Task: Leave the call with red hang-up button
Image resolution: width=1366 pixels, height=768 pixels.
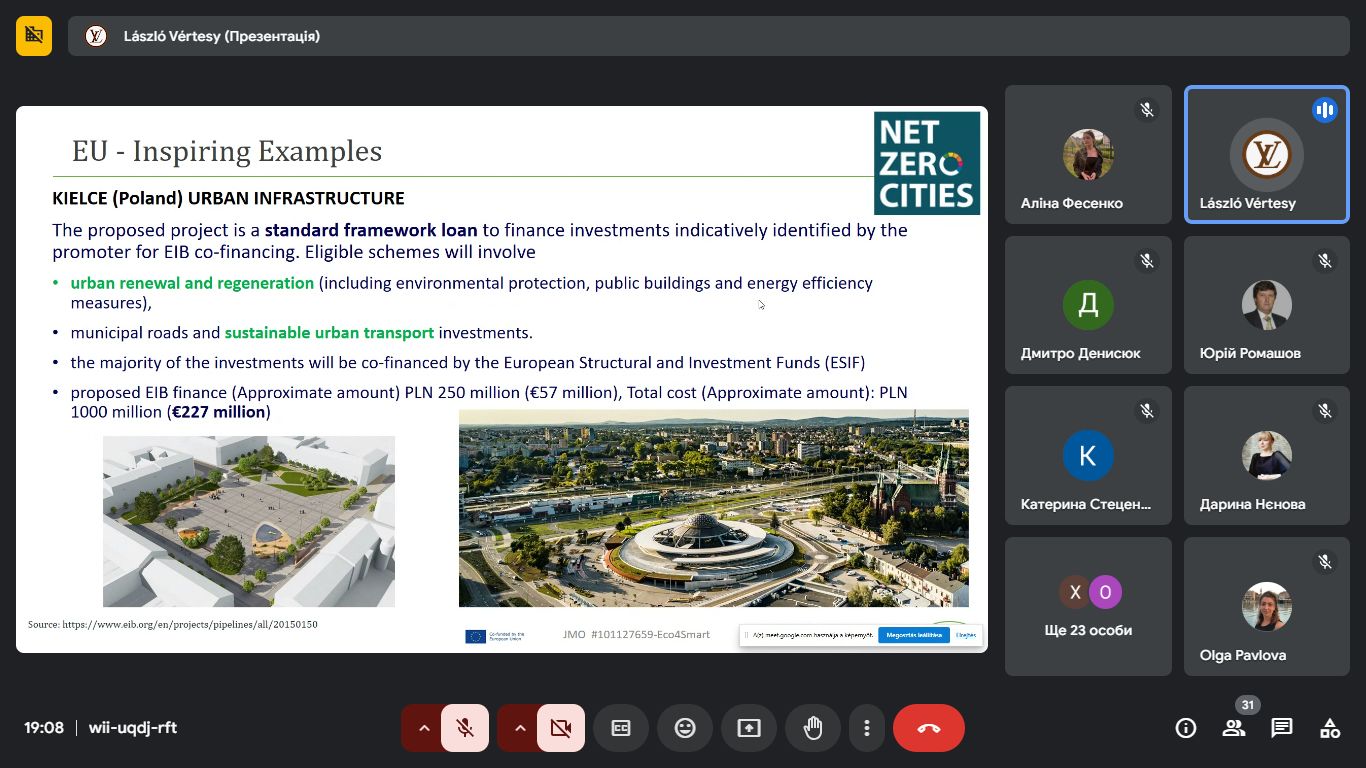Action: (929, 728)
